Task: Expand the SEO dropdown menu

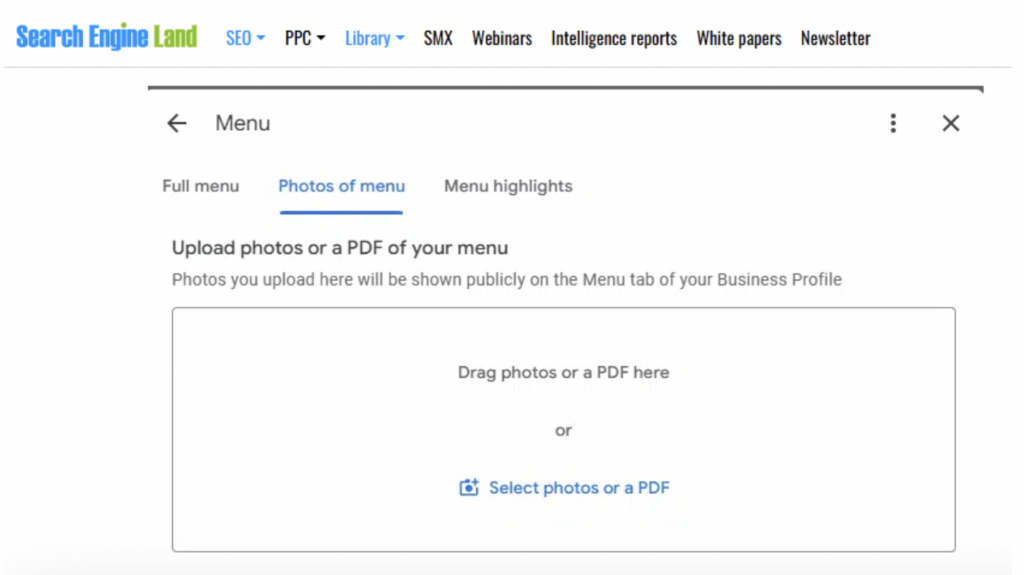Action: pos(245,38)
